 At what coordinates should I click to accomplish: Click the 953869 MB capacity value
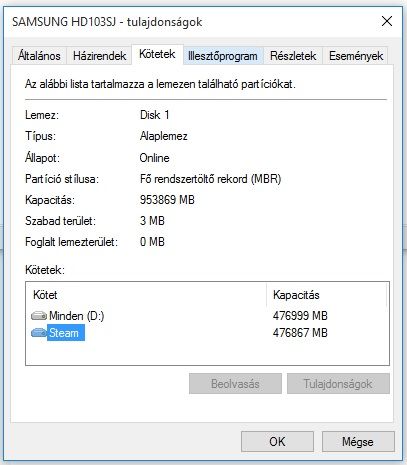click(167, 200)
